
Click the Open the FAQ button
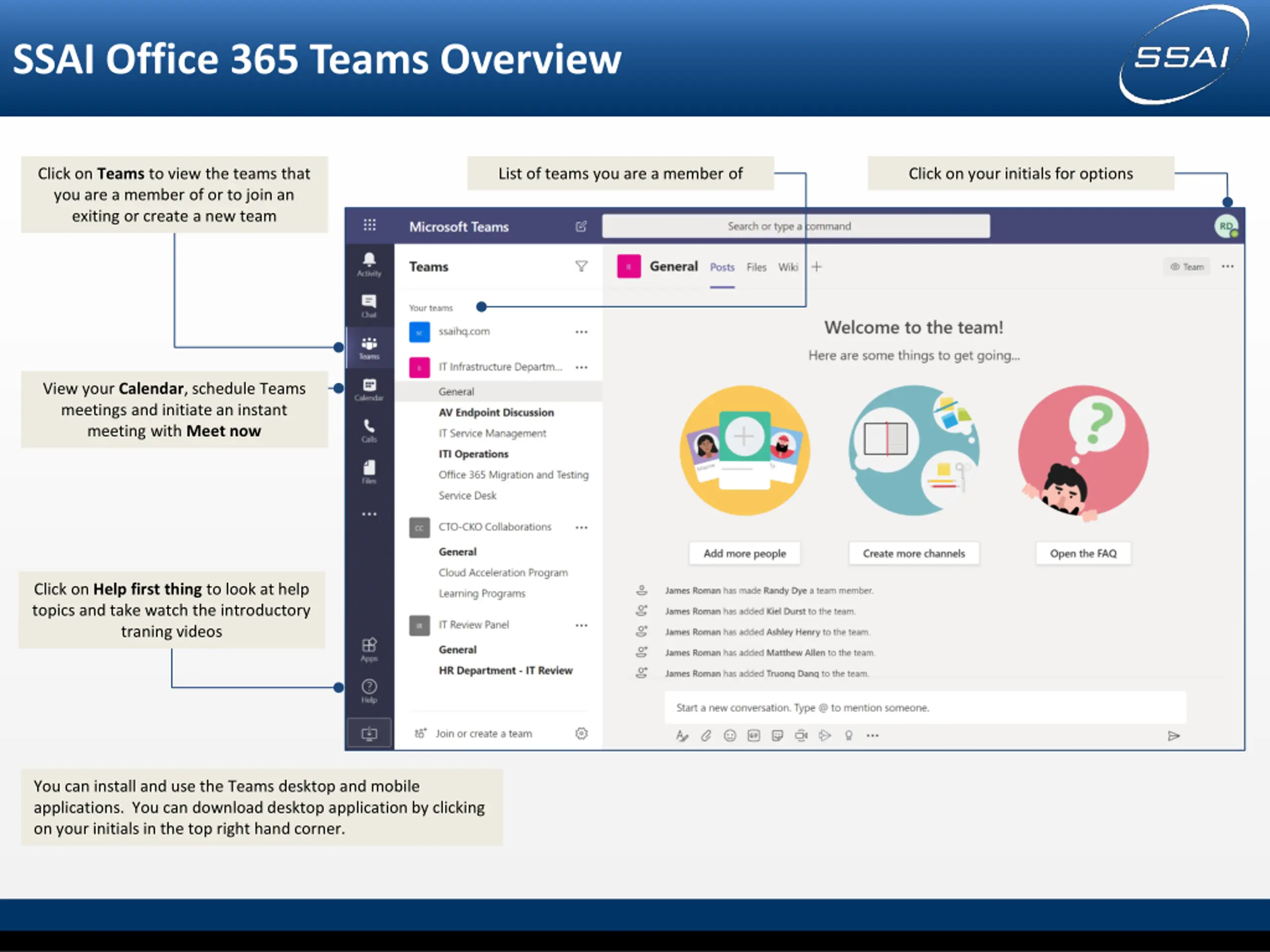point(1083,554)
